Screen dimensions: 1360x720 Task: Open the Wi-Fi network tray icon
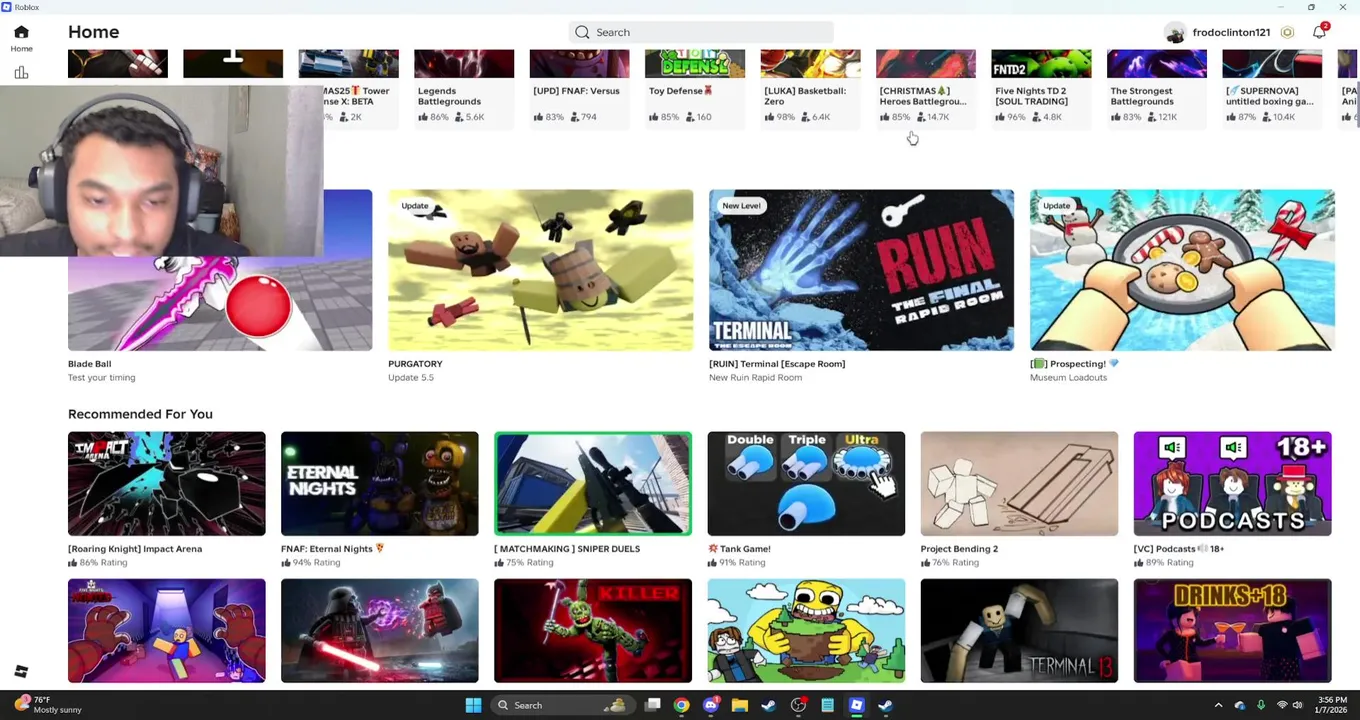click(x=1282, y=705)
